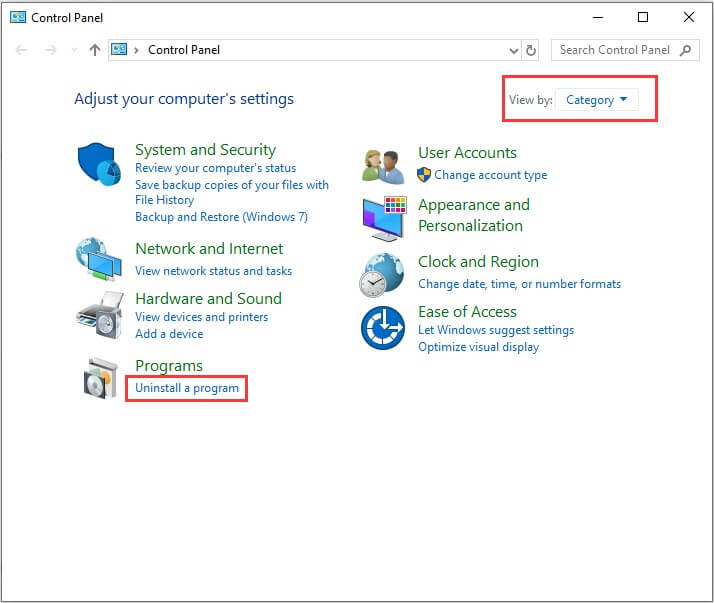The image size is (714, 603).
Task: Open Change date, time, or number formats
Action: (x=520, y=284)
